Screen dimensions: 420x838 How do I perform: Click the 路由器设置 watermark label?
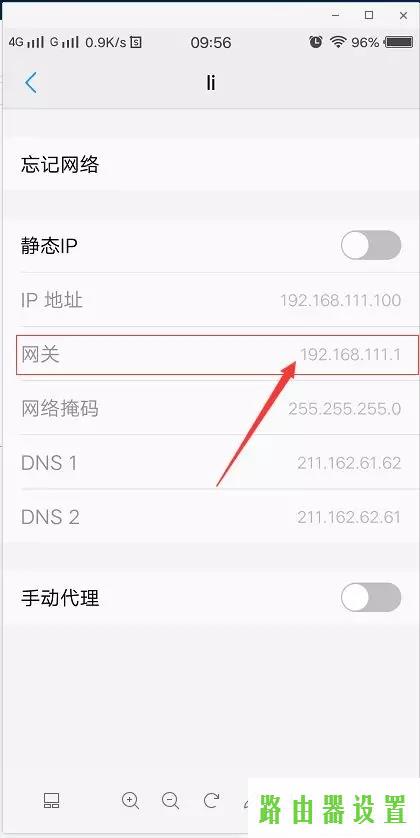332,809
